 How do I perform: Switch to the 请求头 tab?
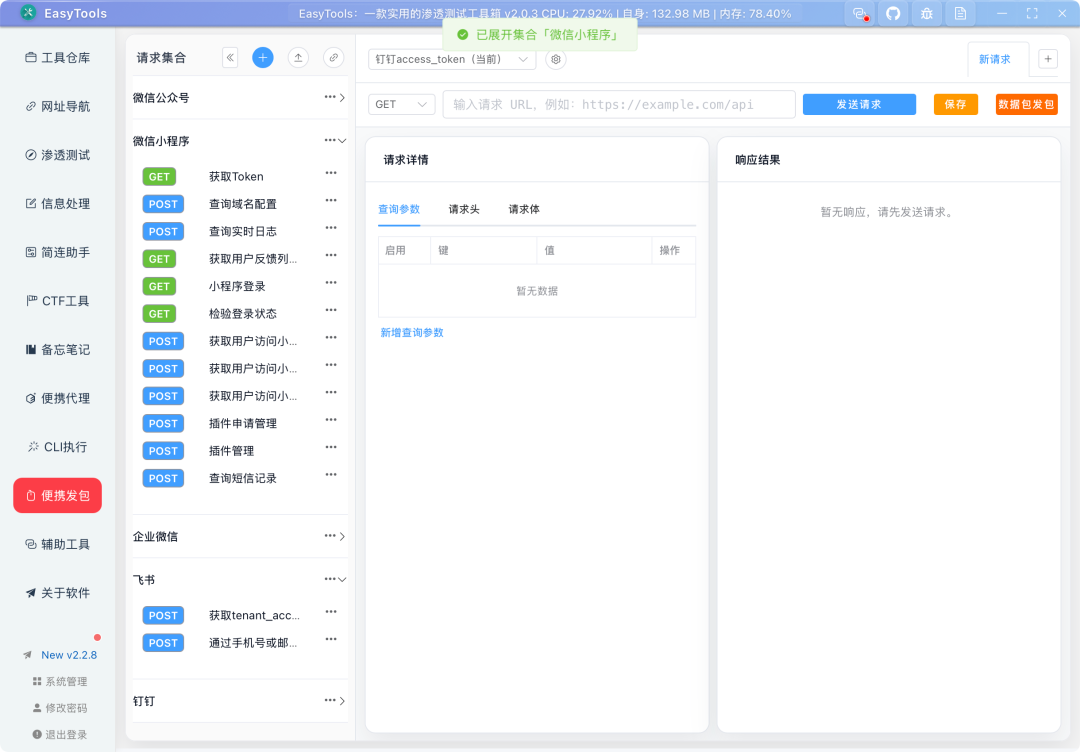tap(464, 209)
